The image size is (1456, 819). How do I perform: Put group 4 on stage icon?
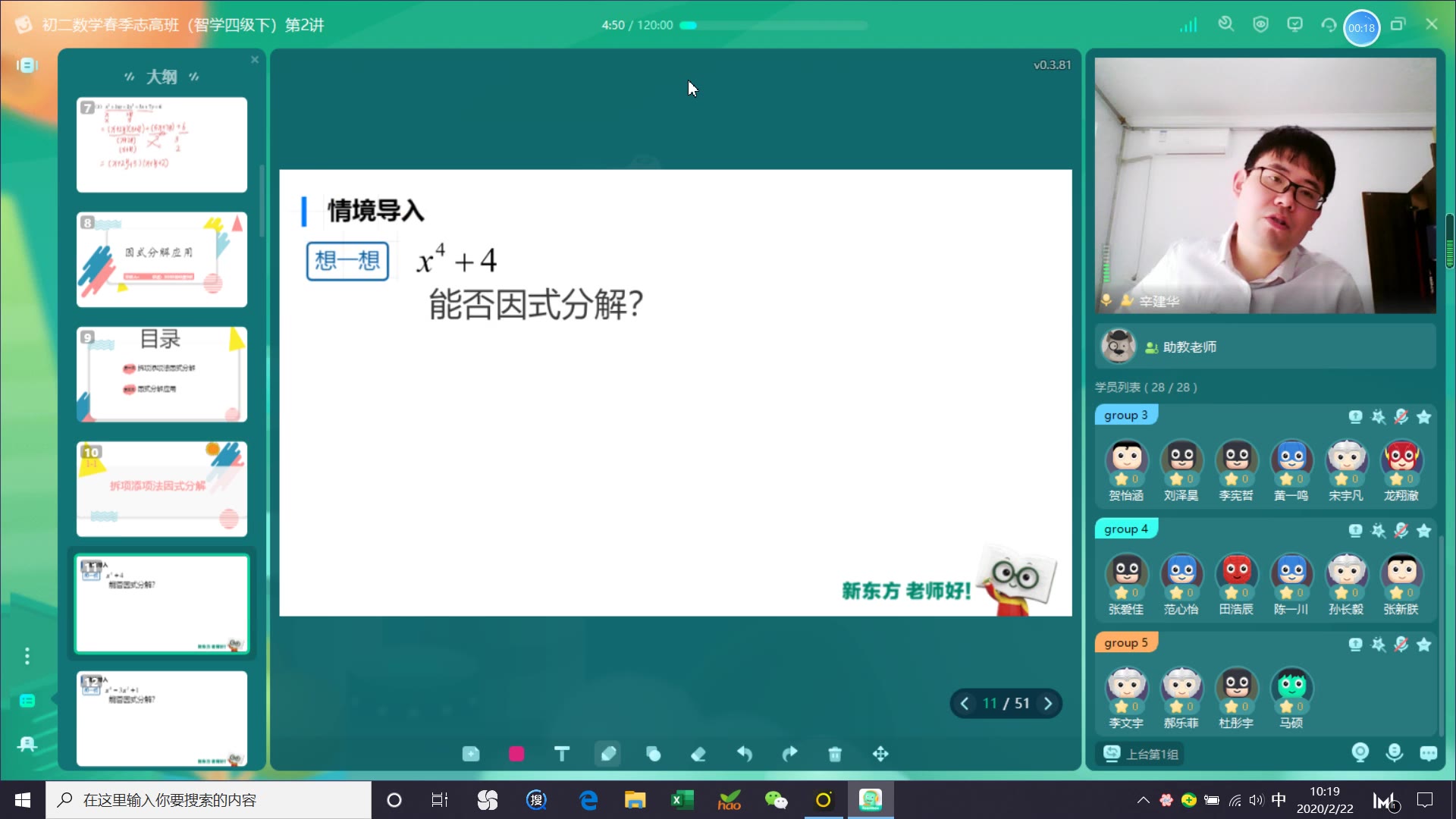point(1355,530)
